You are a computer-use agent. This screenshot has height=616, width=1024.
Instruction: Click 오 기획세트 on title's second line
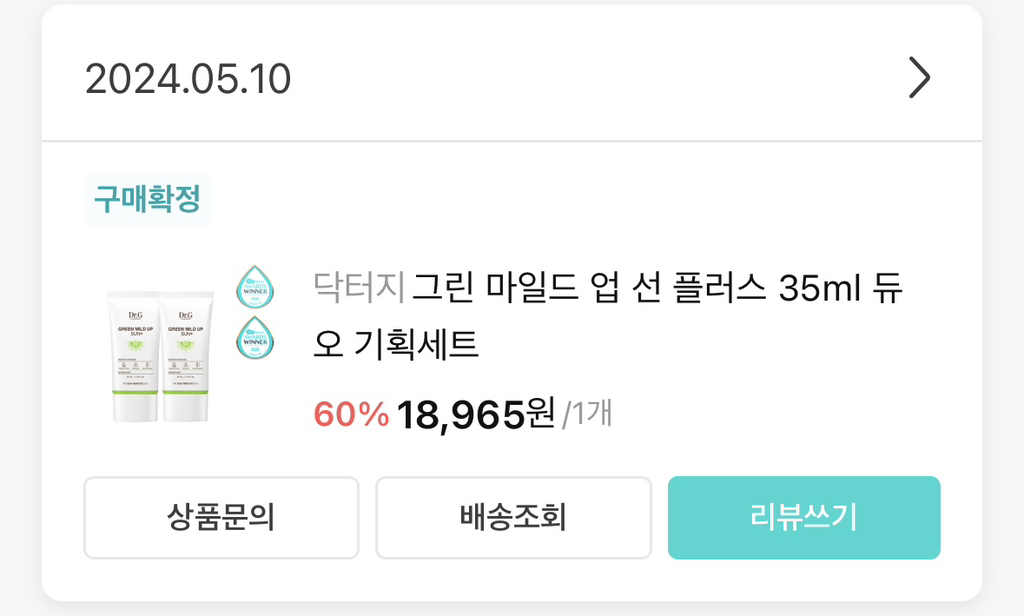tap(396, 344)
